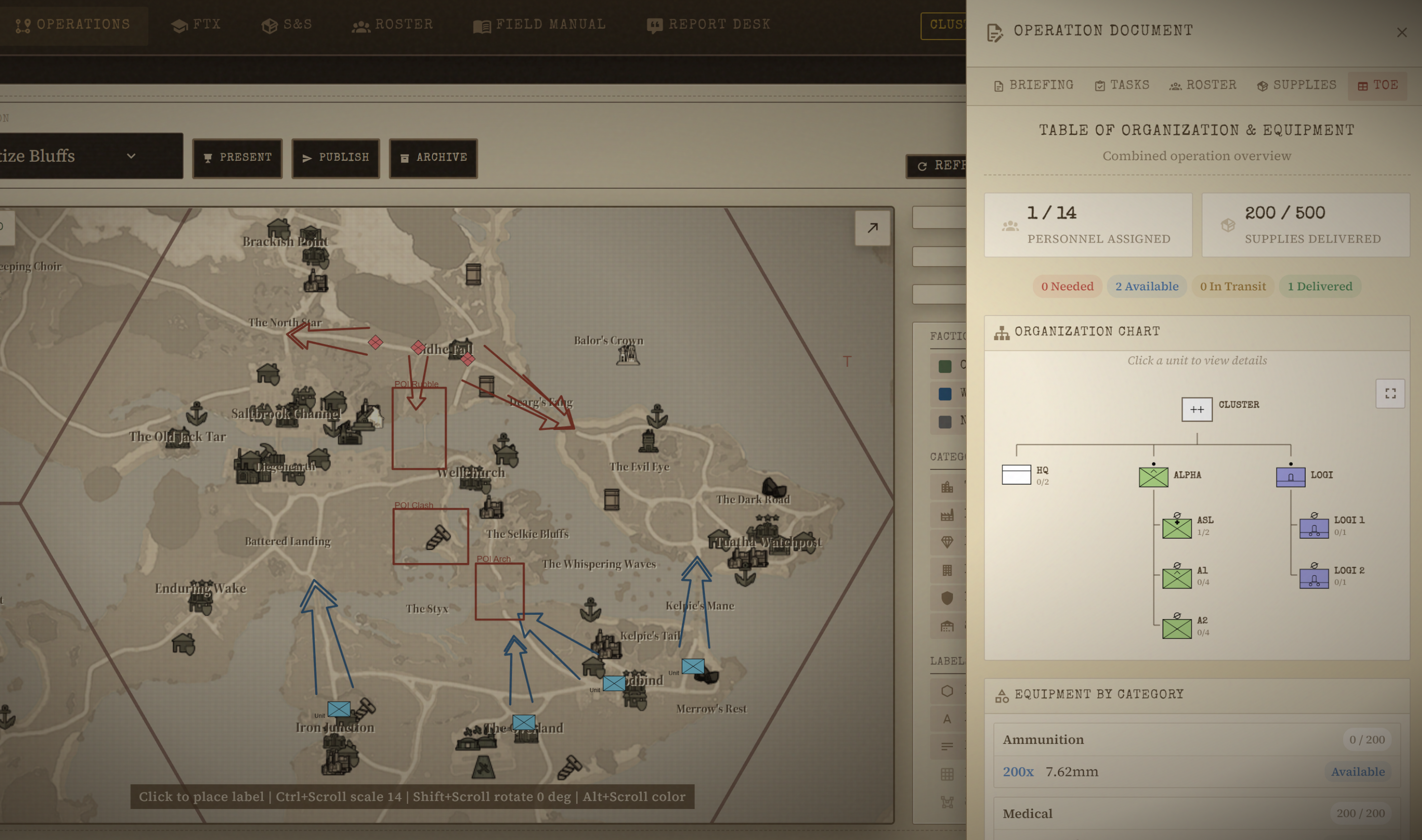Go to the Report Desk
Screen dimensions: 1422x840
[708, 25]
